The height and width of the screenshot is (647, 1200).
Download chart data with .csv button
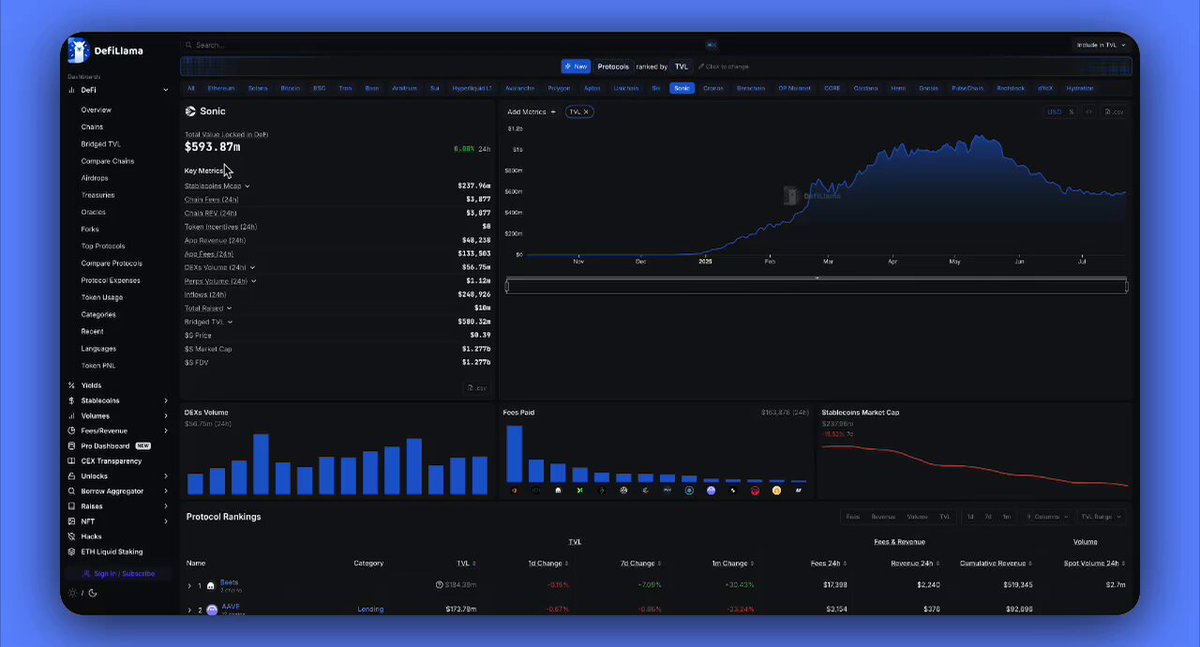[1114, 112]
